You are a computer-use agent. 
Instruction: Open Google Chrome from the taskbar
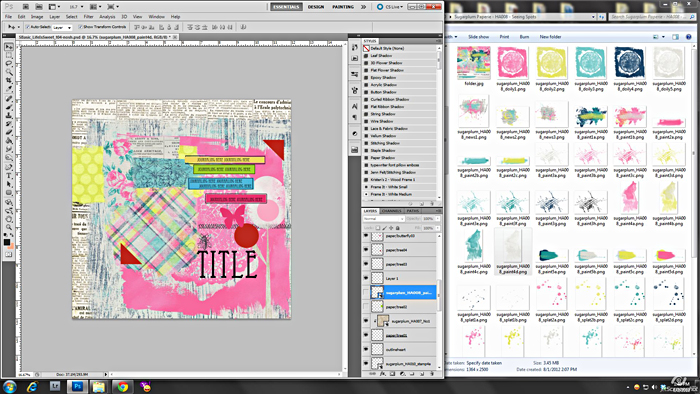pos(122,386)
